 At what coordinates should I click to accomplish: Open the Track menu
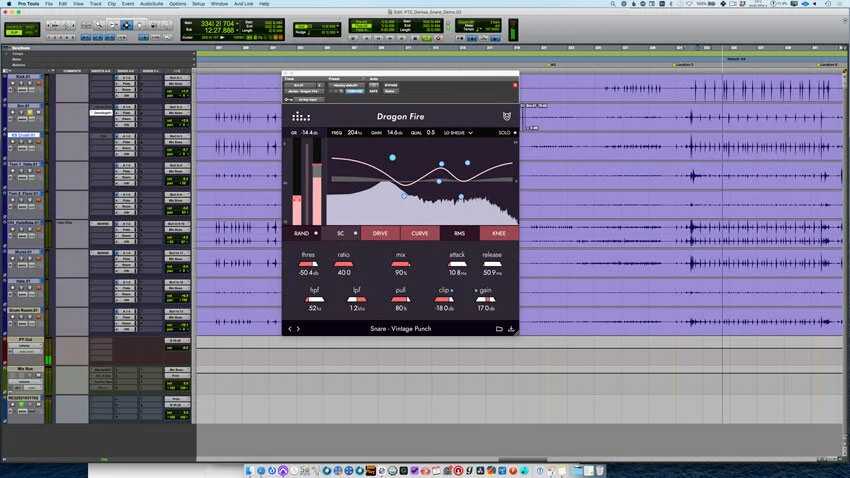point(95,4)
